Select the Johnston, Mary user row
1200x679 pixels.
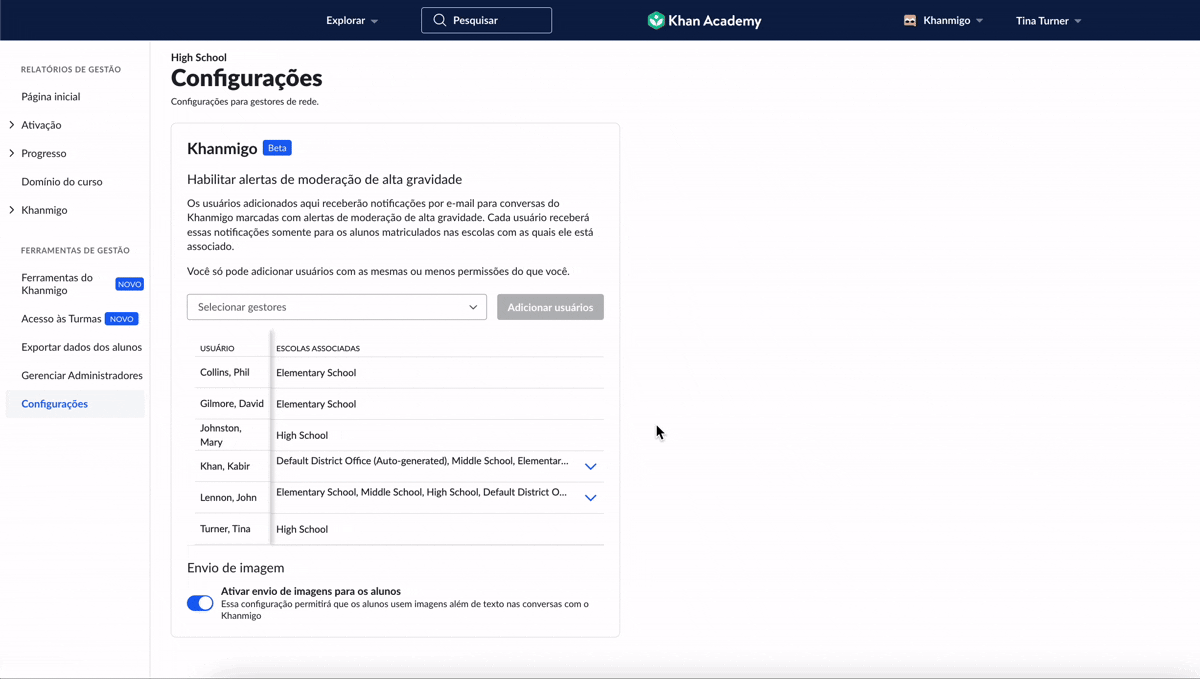click(x=399, y=435)
